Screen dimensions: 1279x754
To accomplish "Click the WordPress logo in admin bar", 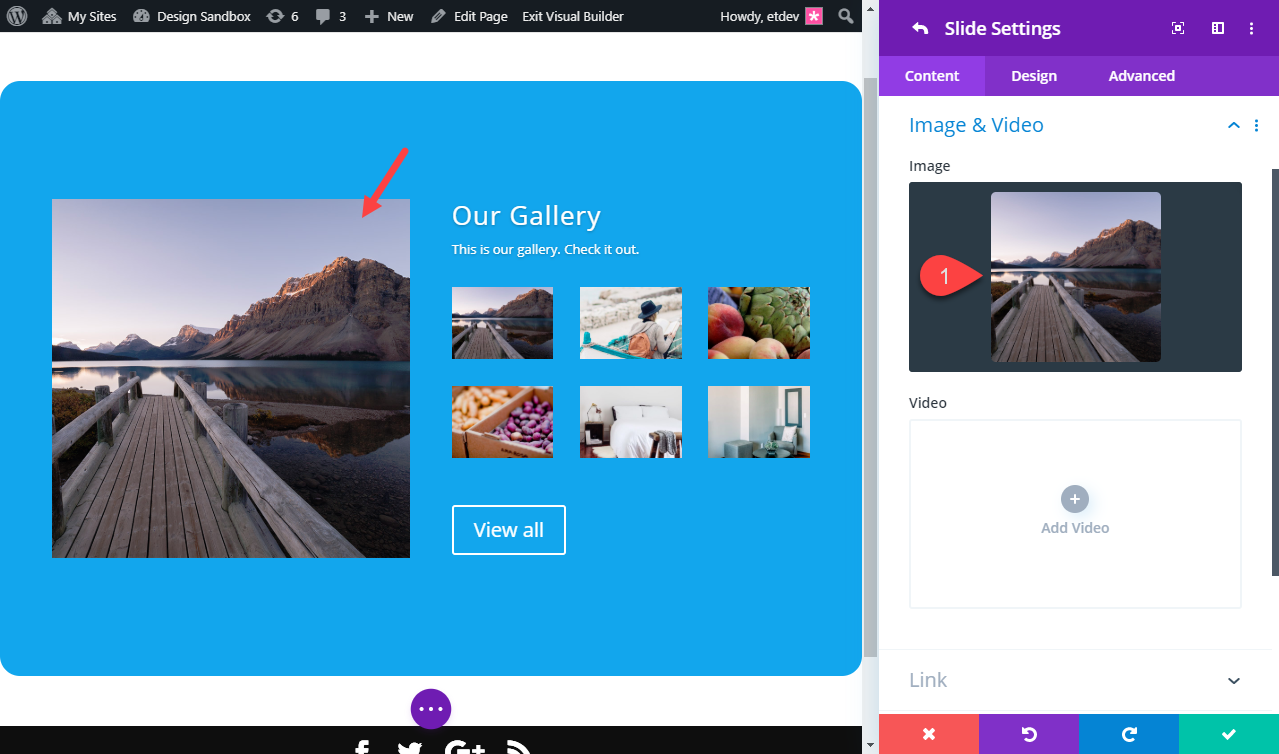I will coord(16,16).
